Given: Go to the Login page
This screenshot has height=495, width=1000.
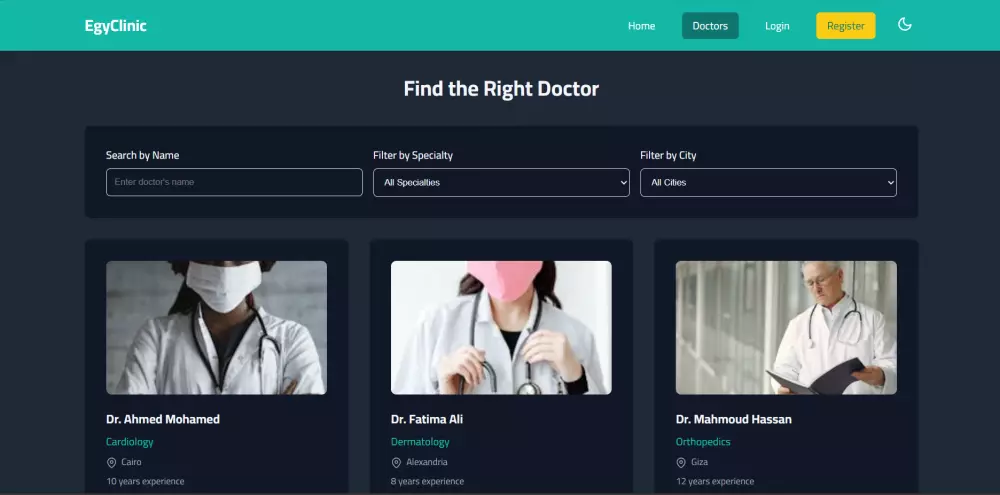Looking at the screenshot, I should click(777, 26).
